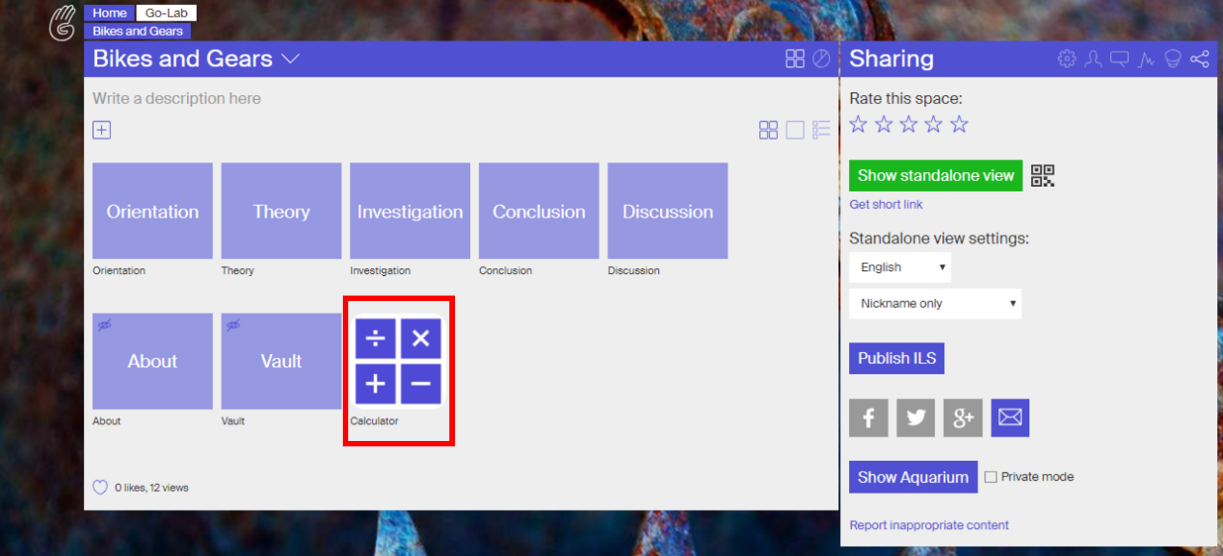Open the comments speech bubble icon

tap(1119, 59)
